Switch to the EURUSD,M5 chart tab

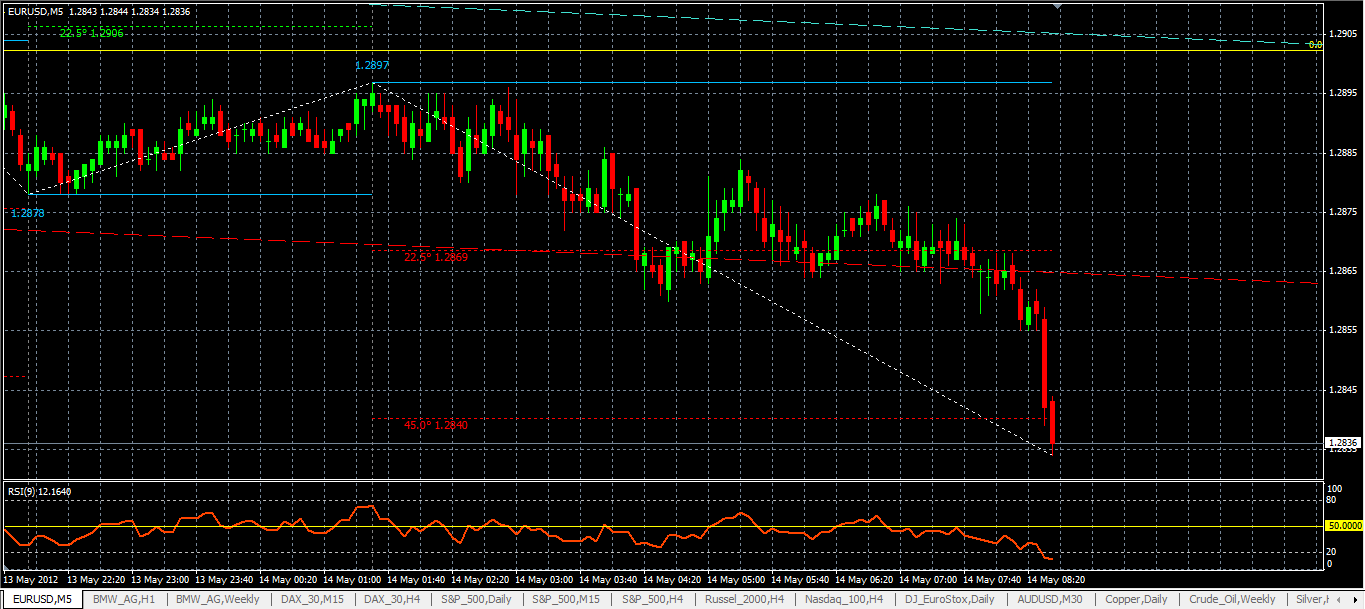[x=42, y=599]
